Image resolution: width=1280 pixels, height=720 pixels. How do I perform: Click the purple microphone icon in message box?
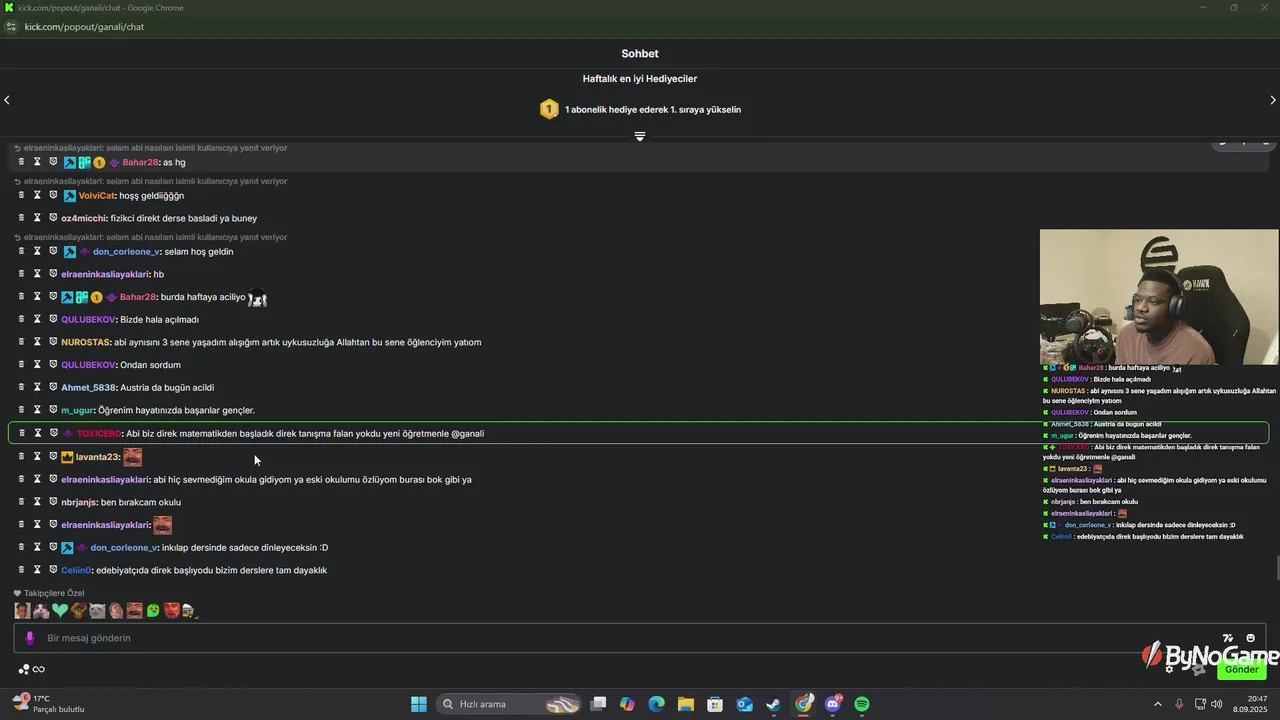[x=29, y=638]
